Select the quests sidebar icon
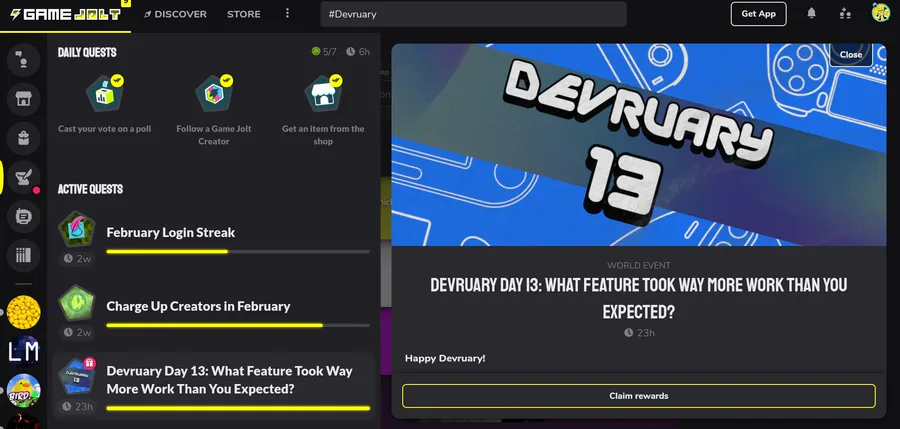Viewport: 900px width, 429px height. [24, 177]
